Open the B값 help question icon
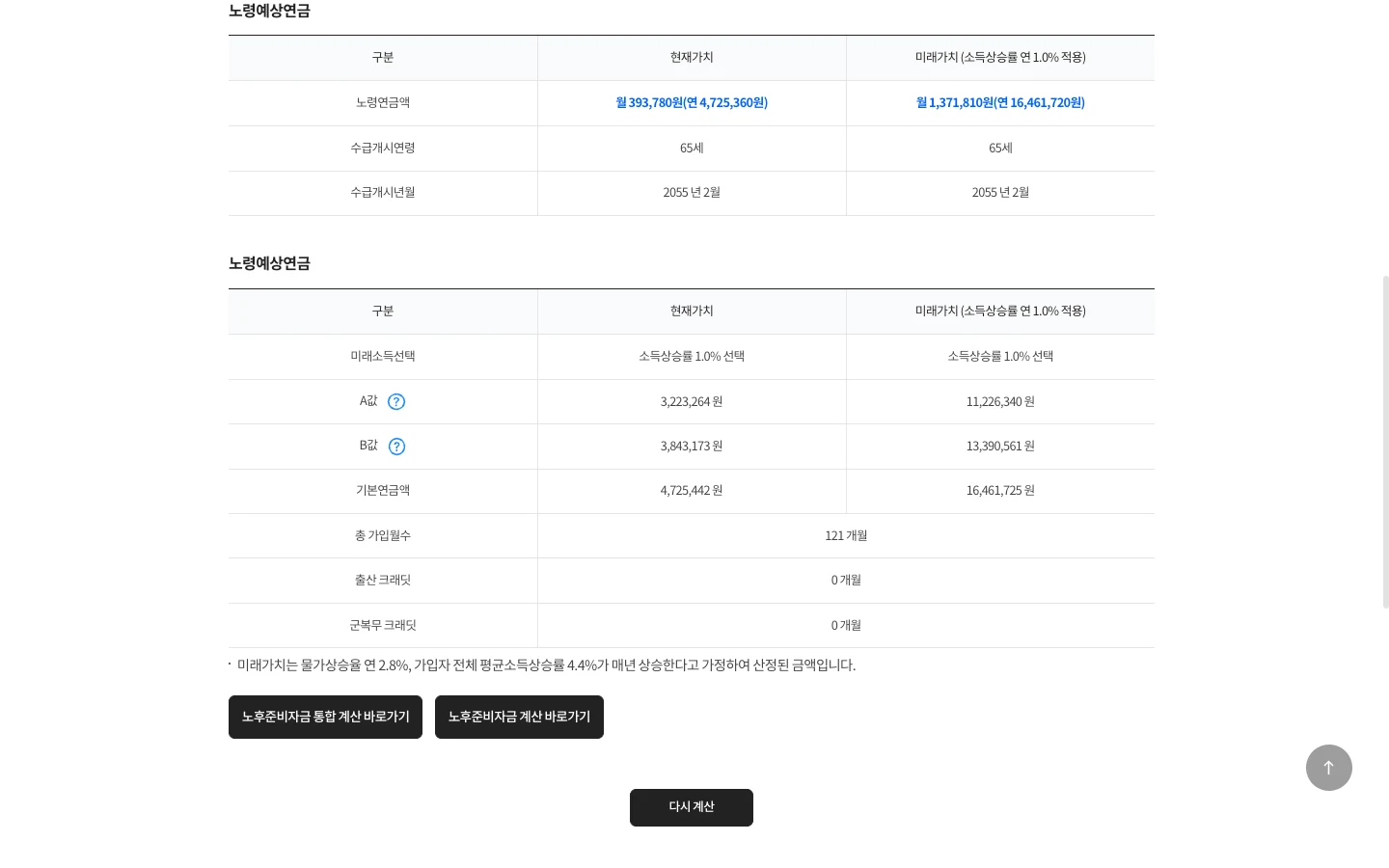The image size is (1389, 868). point(396,447)
